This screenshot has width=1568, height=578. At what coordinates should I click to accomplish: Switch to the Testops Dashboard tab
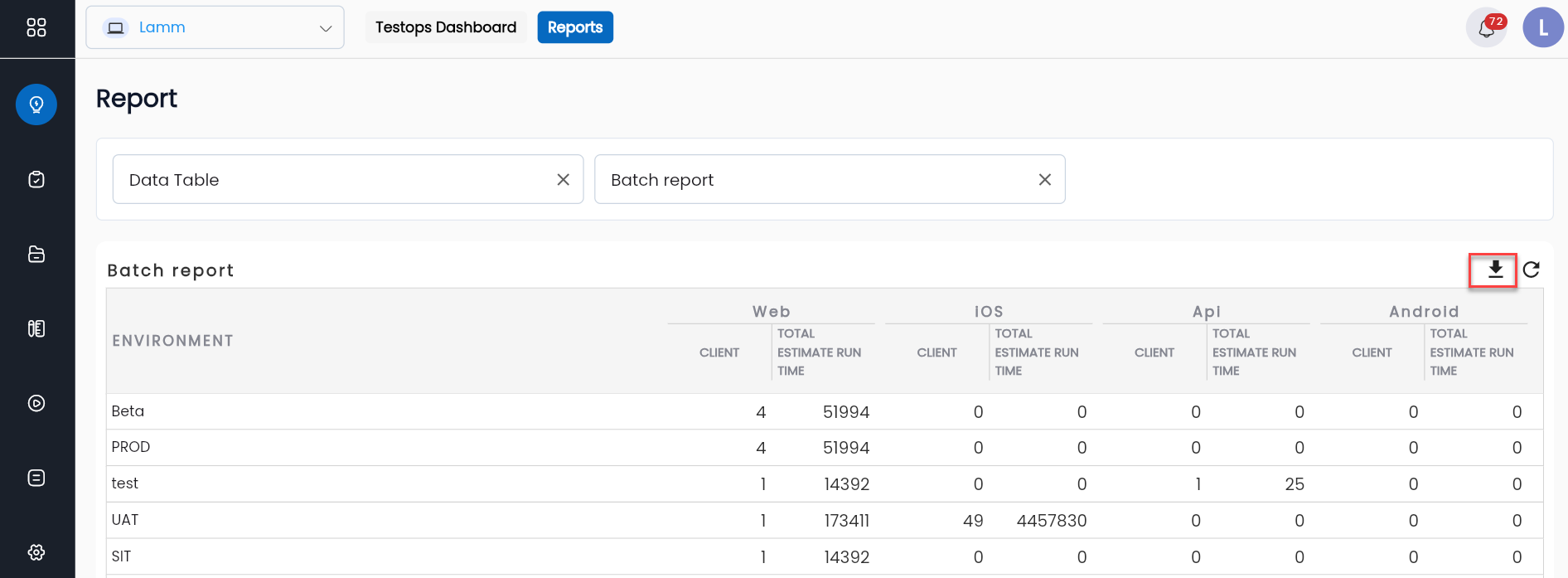point(446,27)
